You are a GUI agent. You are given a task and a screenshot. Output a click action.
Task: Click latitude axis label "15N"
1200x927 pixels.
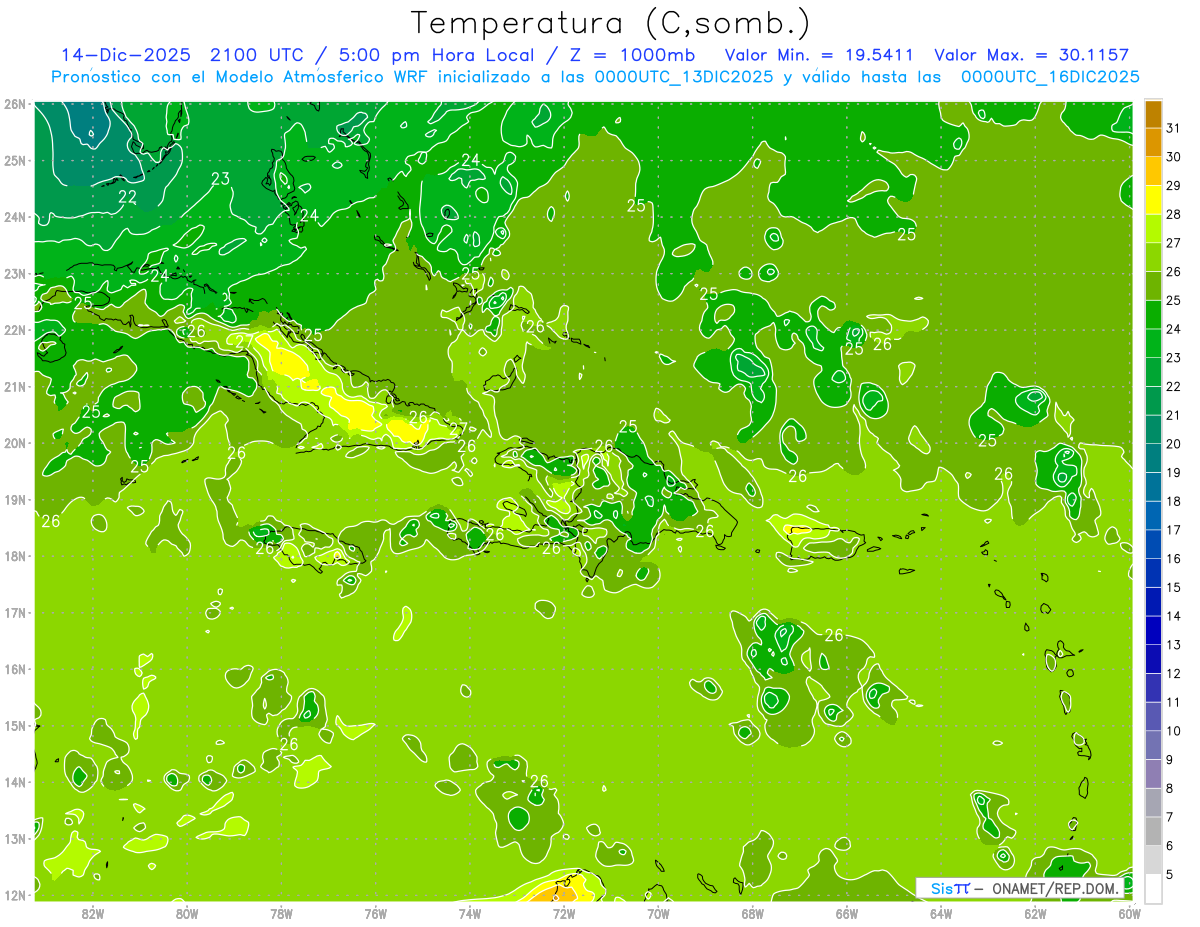pyautogui.click(x=14, y=726)
